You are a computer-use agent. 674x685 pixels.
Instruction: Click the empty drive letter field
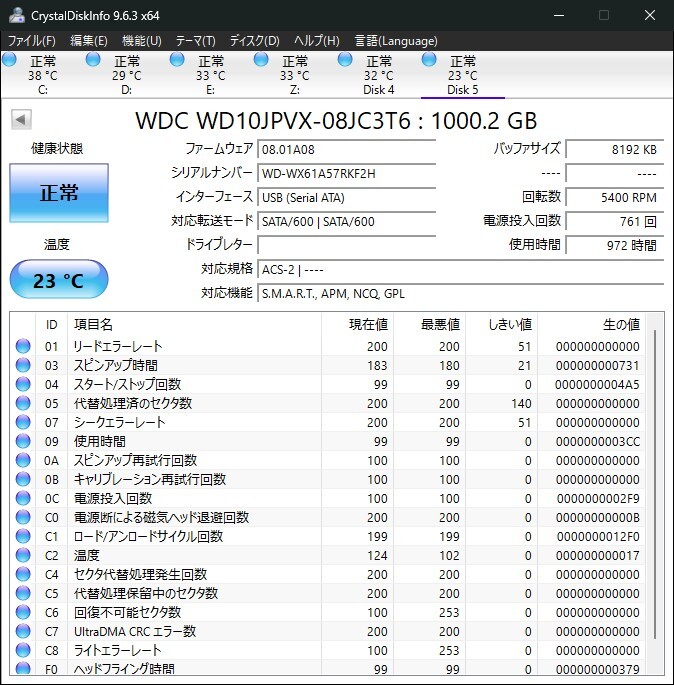(x=347, y=245)
